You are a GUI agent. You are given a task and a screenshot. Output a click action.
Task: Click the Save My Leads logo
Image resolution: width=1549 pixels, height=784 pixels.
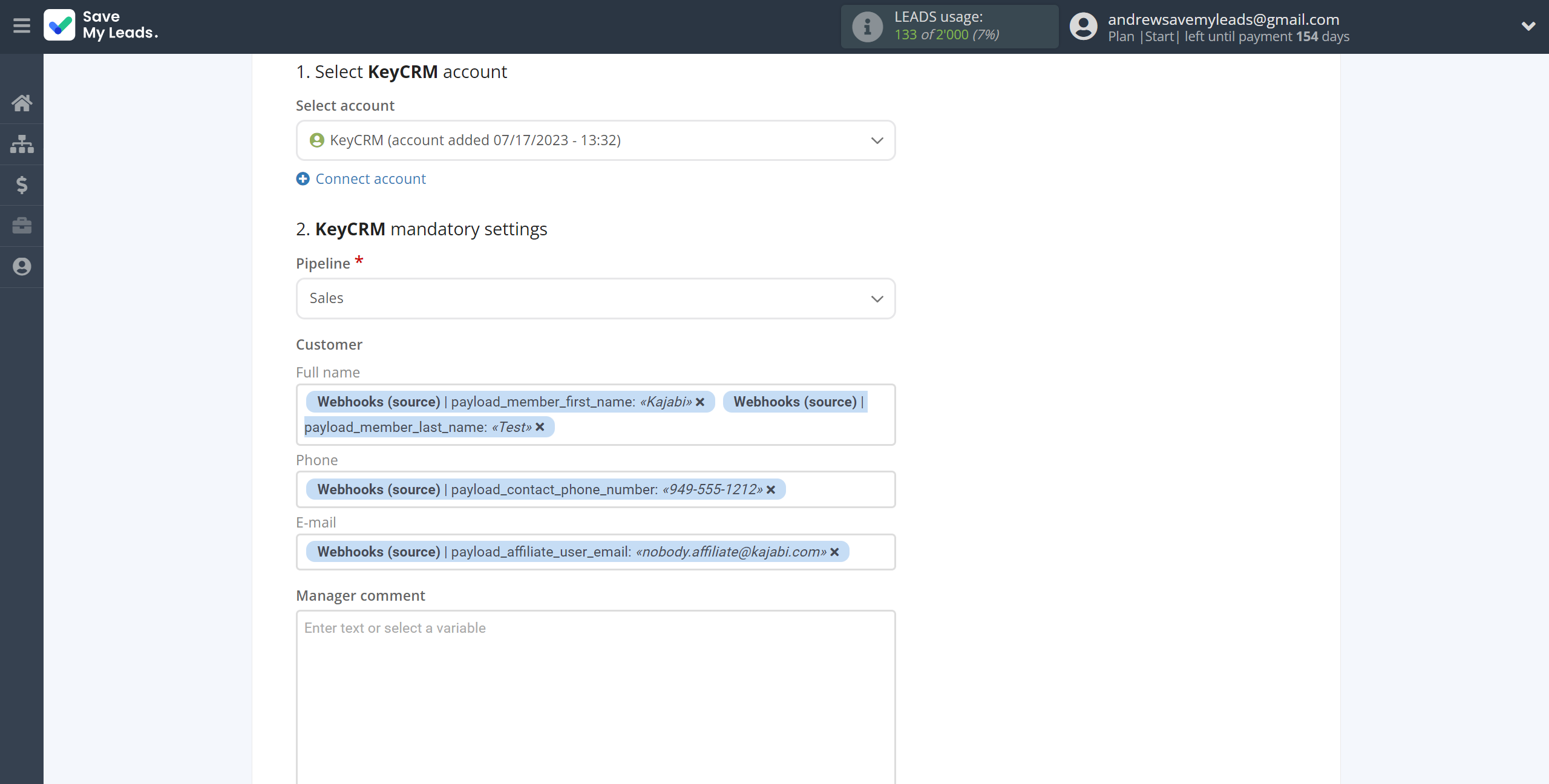pyautogui.click(x=100, y=25)
